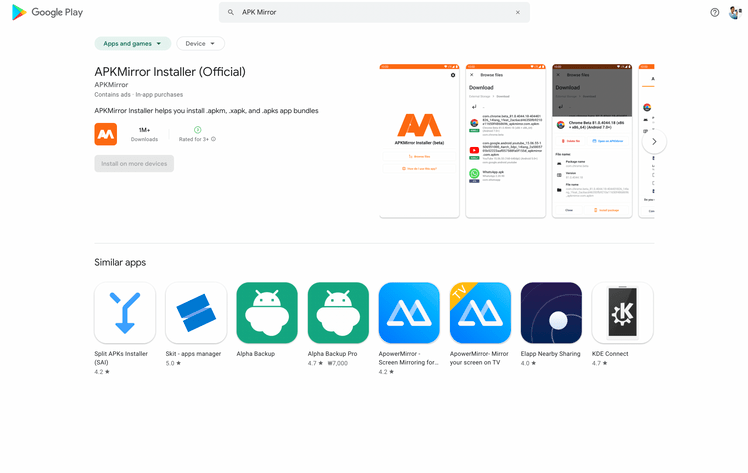Open the APKMirror developer link
Image resolution: width=748 pixels, height=473 pixels.
pos(111,85)
